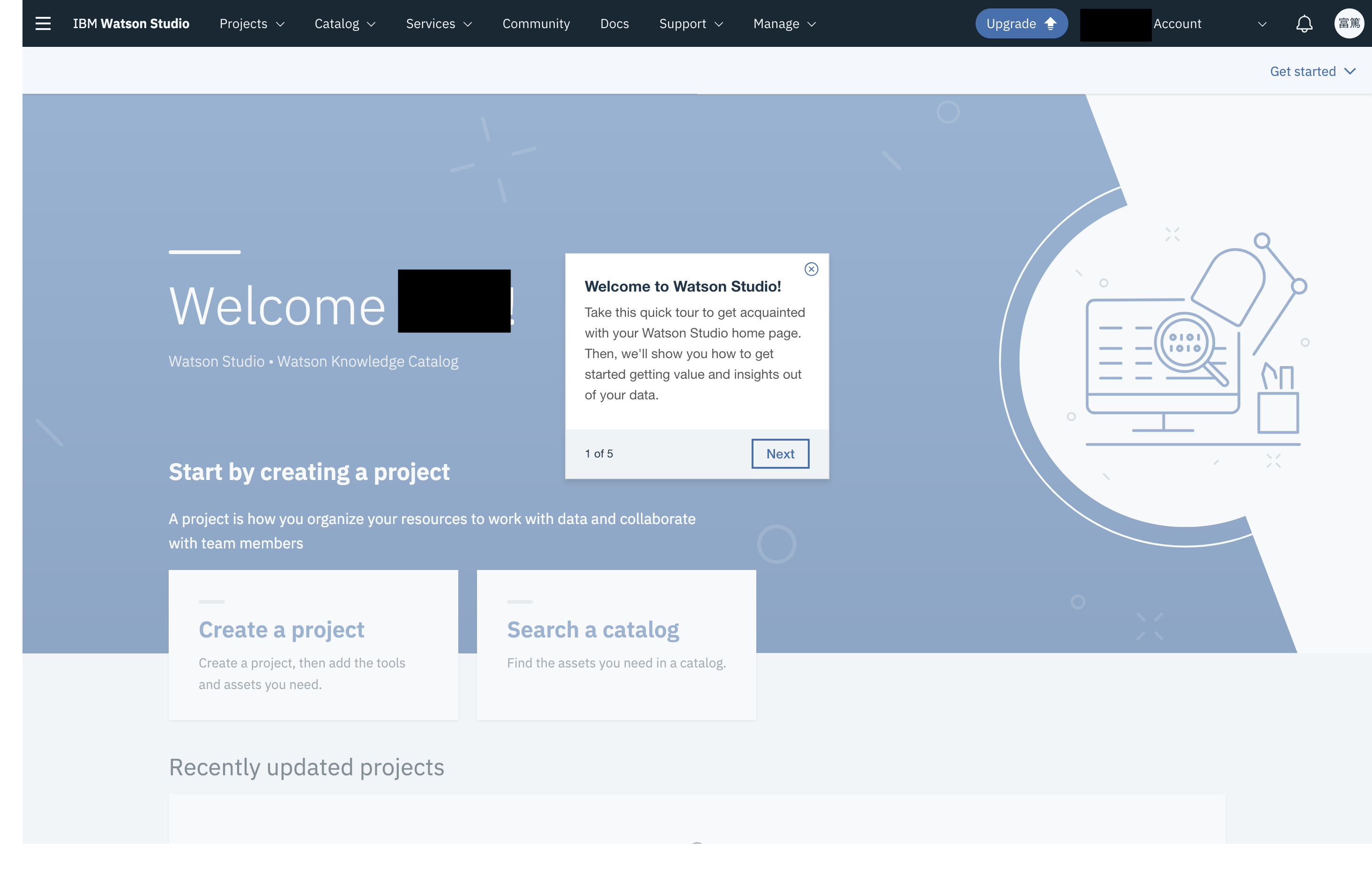Click the user avatar in top-right corner

point(1349,23)
